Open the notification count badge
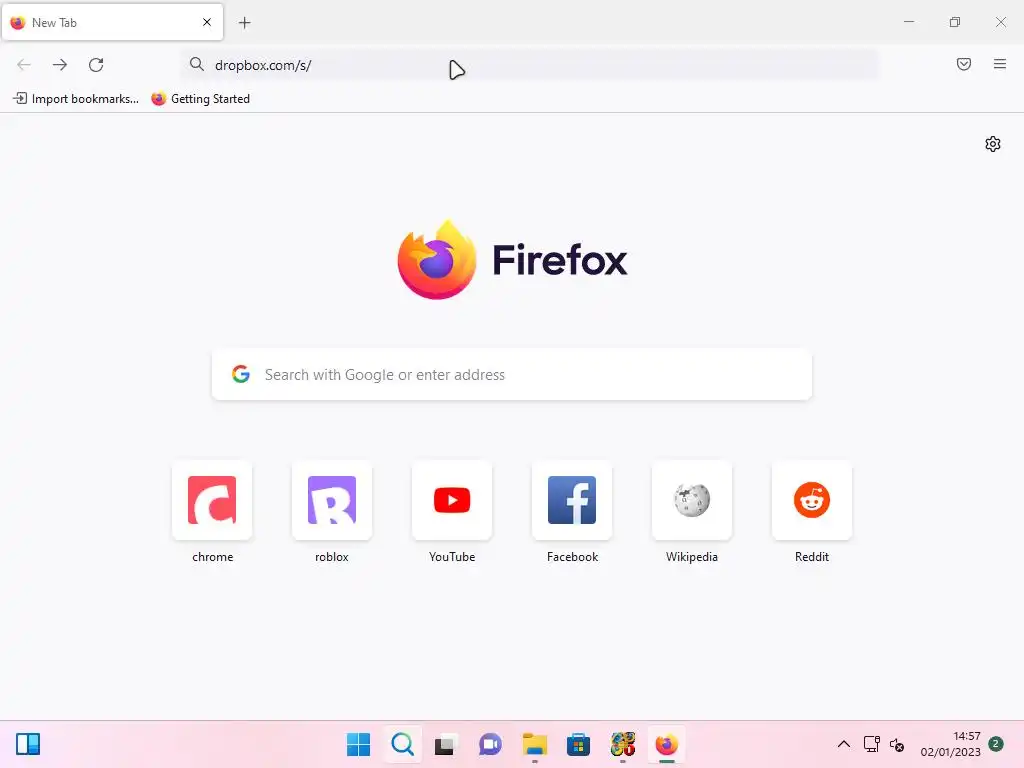 coord(996,743)
